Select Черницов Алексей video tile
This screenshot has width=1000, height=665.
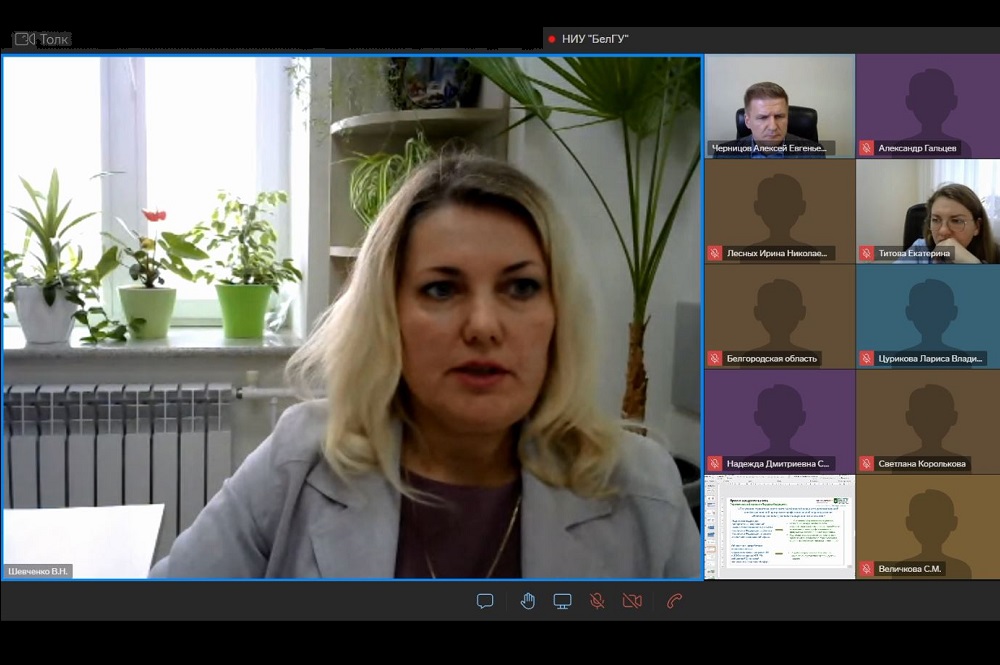[779, 105]
